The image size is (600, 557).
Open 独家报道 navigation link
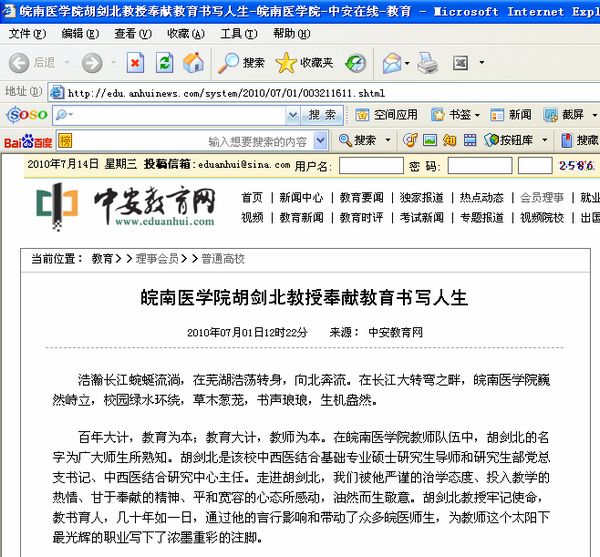(x=421, y=198)
